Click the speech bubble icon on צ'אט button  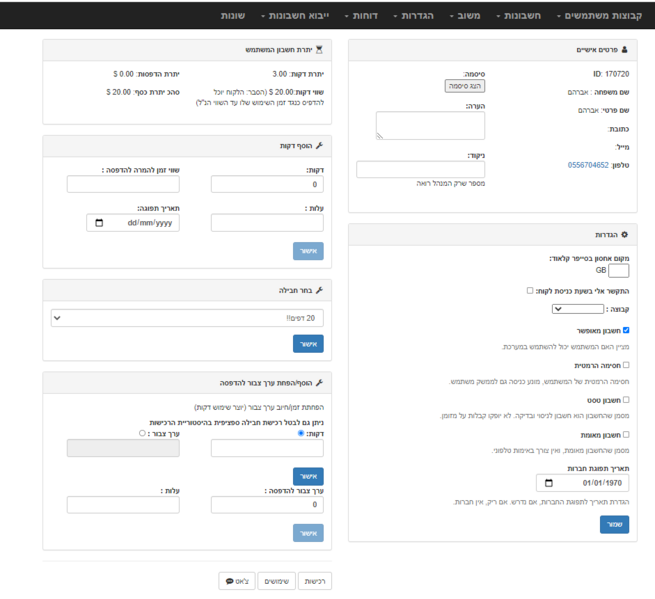click(x=229, y=581)
